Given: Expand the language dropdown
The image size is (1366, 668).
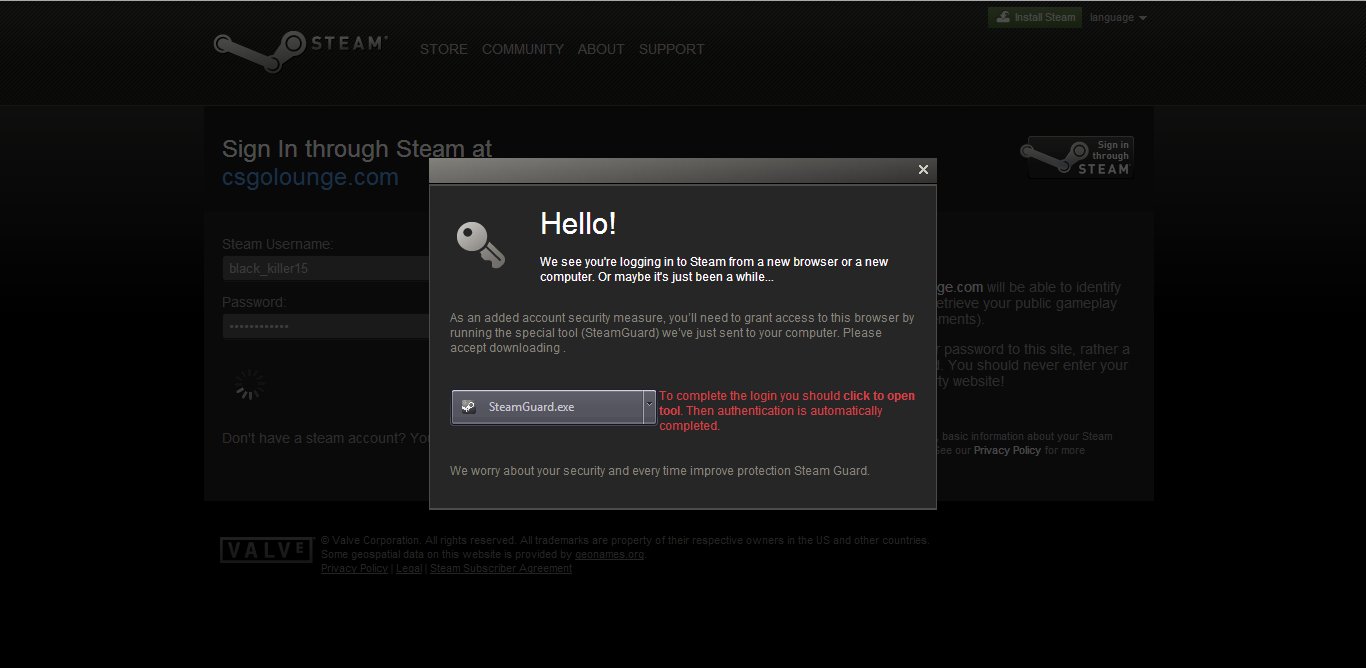Looking at the screenshot, I should (x=1118, y=18).
